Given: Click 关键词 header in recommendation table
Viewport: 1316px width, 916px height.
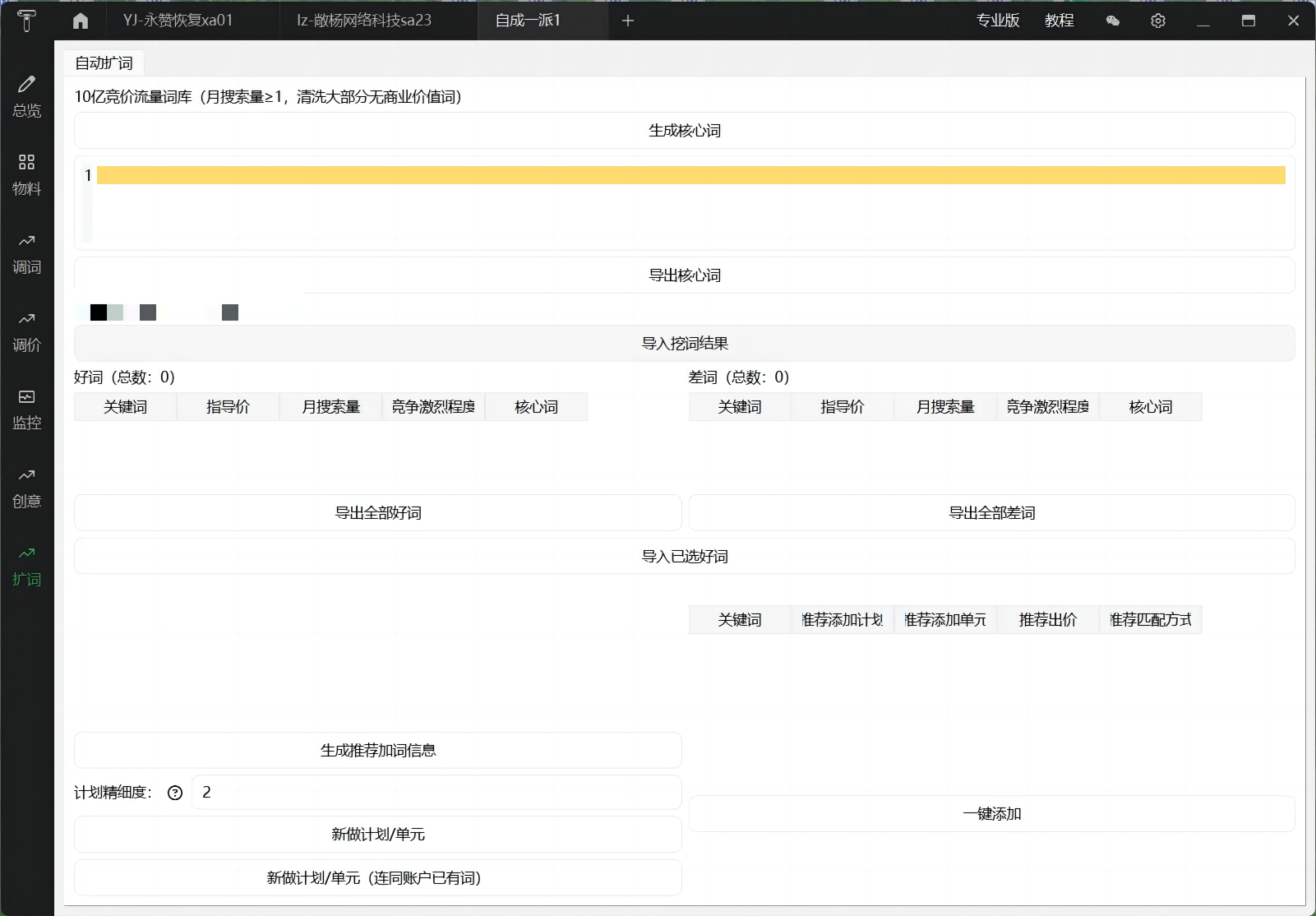Looking at the screenshot, I should pos(741,620).
